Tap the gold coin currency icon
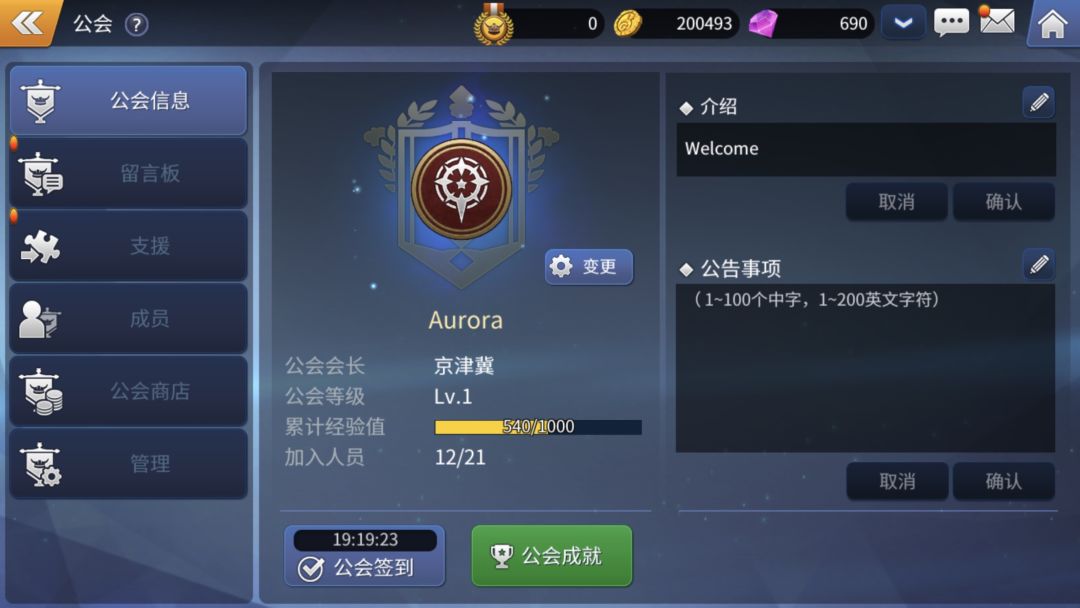The image size is (1080, 608). [x=627, y=24]
